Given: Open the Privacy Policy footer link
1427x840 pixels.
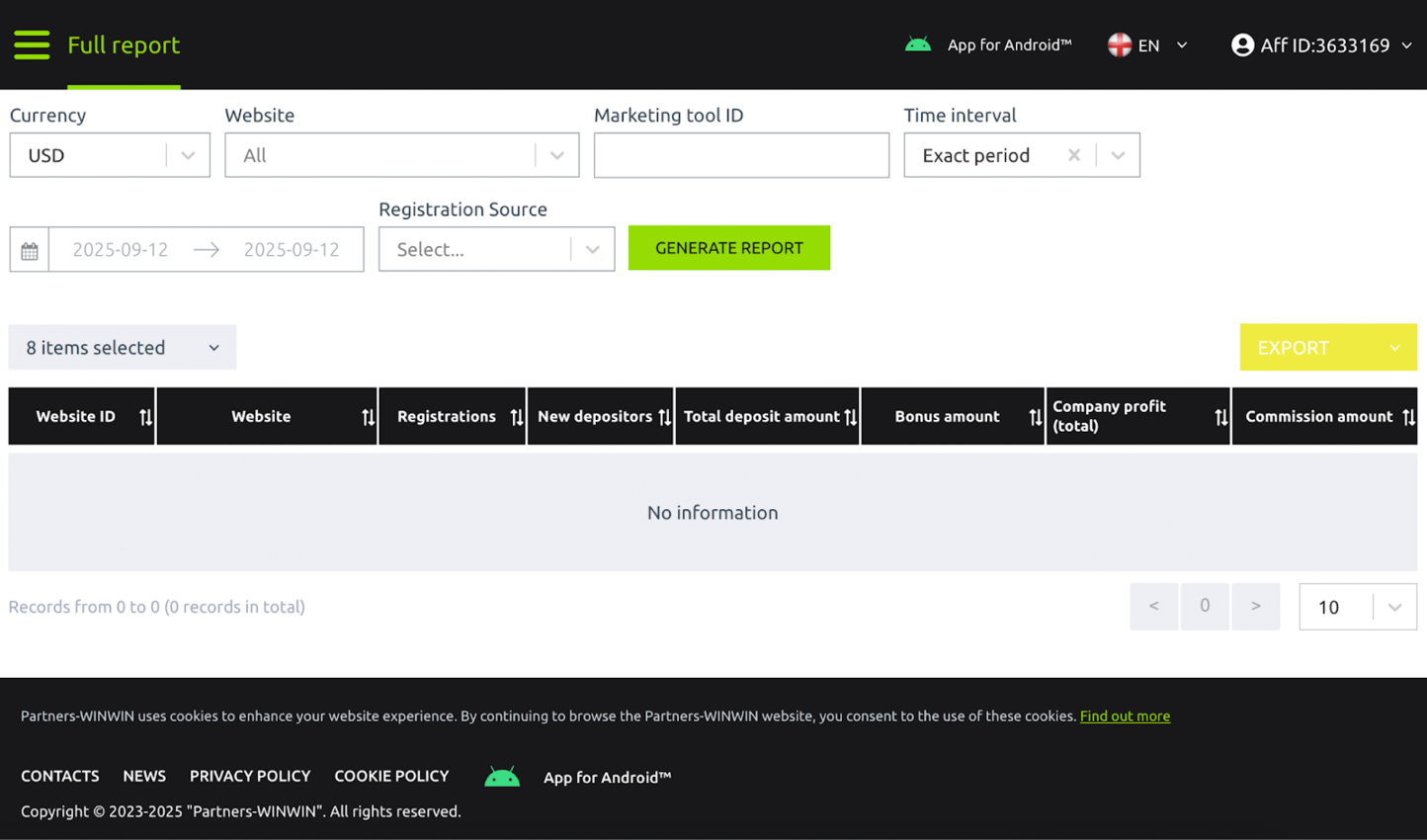Looking at the screenshot, I should coord(250,776).
